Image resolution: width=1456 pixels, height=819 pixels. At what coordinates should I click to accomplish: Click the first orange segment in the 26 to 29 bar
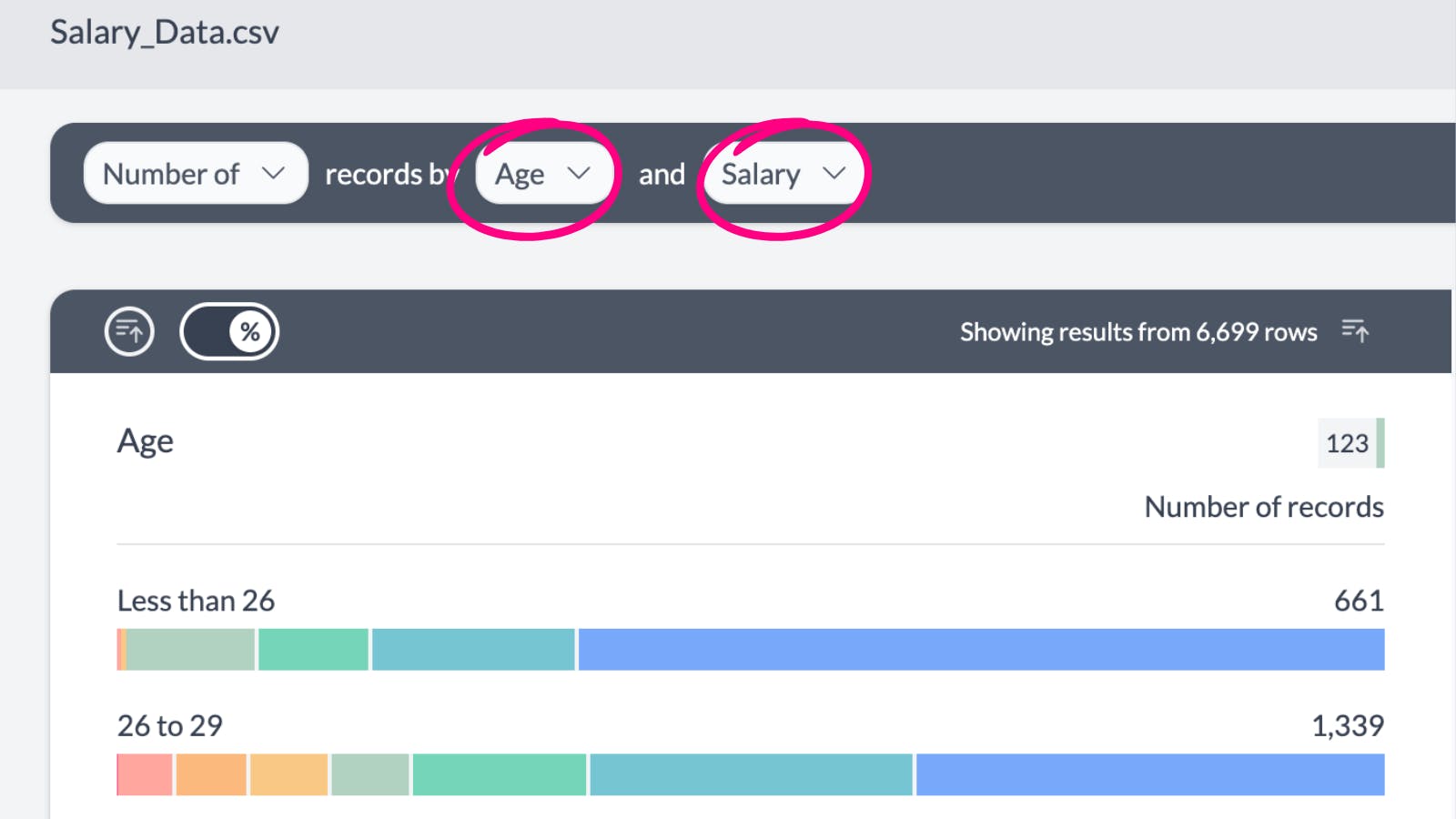click(x=211, y=774)
